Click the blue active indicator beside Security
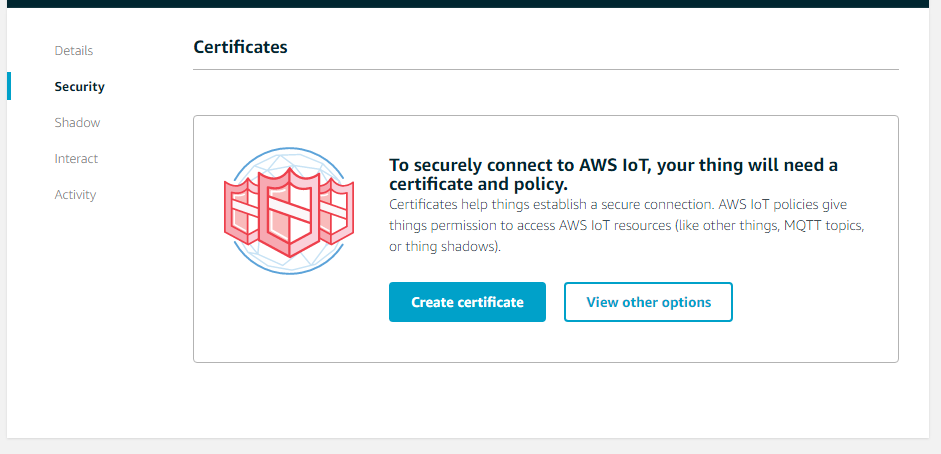 coord(9,86)
